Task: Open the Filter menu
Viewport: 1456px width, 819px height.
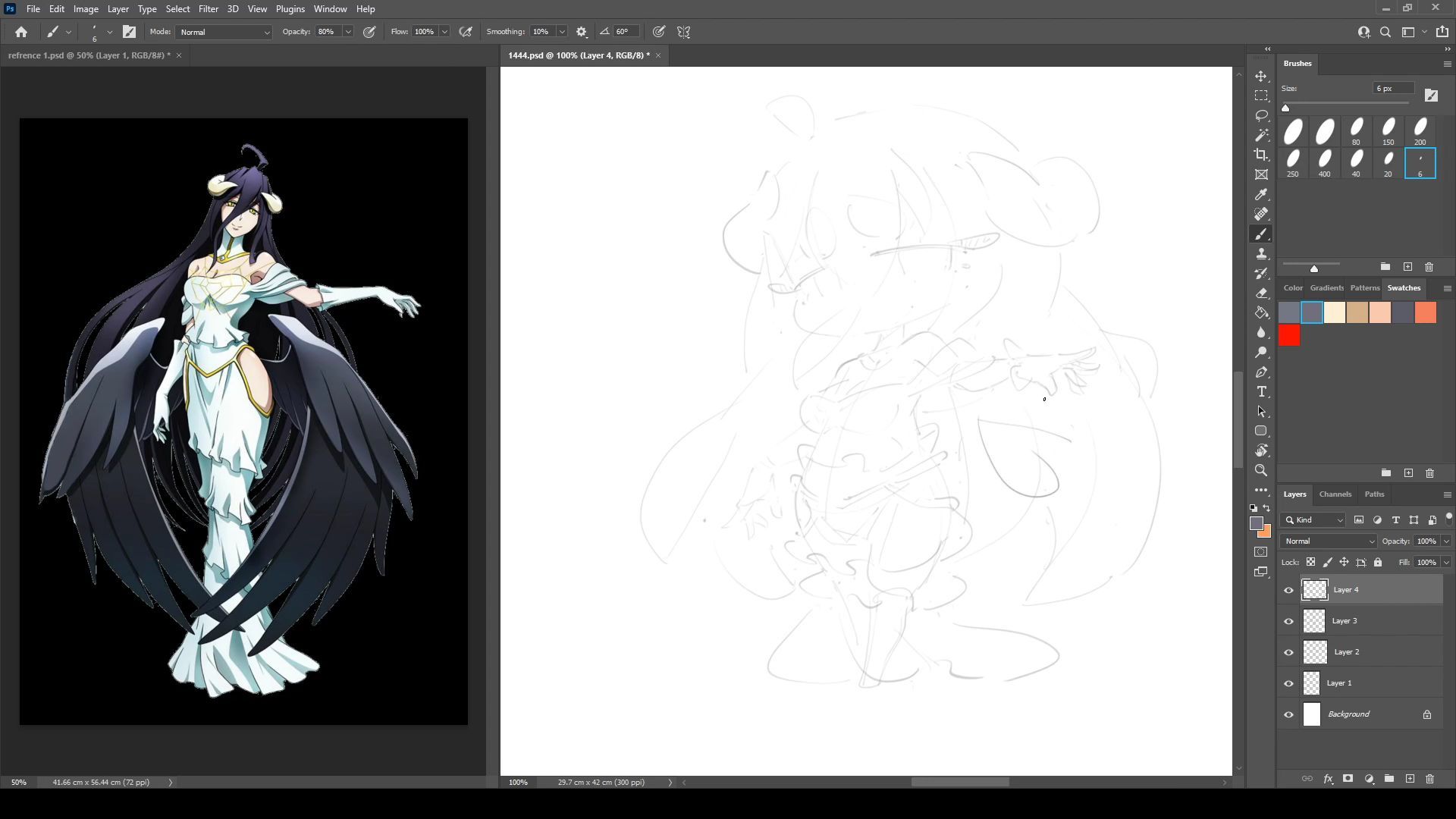Action: 208,9
